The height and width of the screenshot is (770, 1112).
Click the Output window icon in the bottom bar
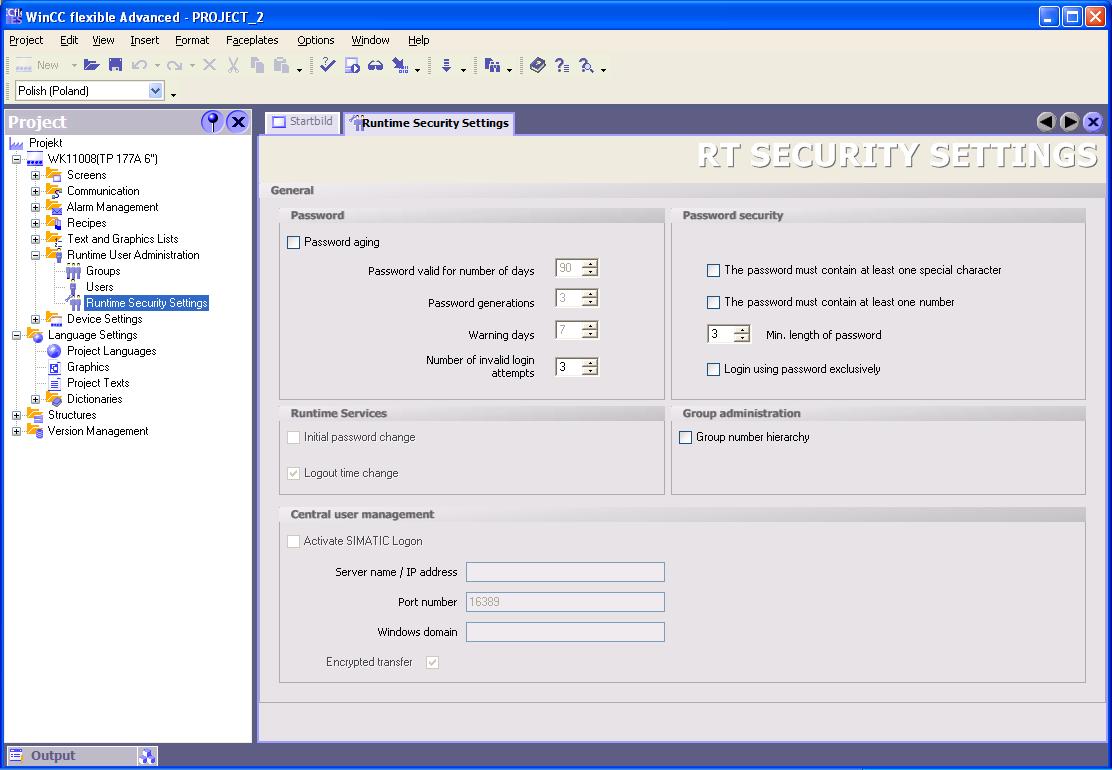16,755
